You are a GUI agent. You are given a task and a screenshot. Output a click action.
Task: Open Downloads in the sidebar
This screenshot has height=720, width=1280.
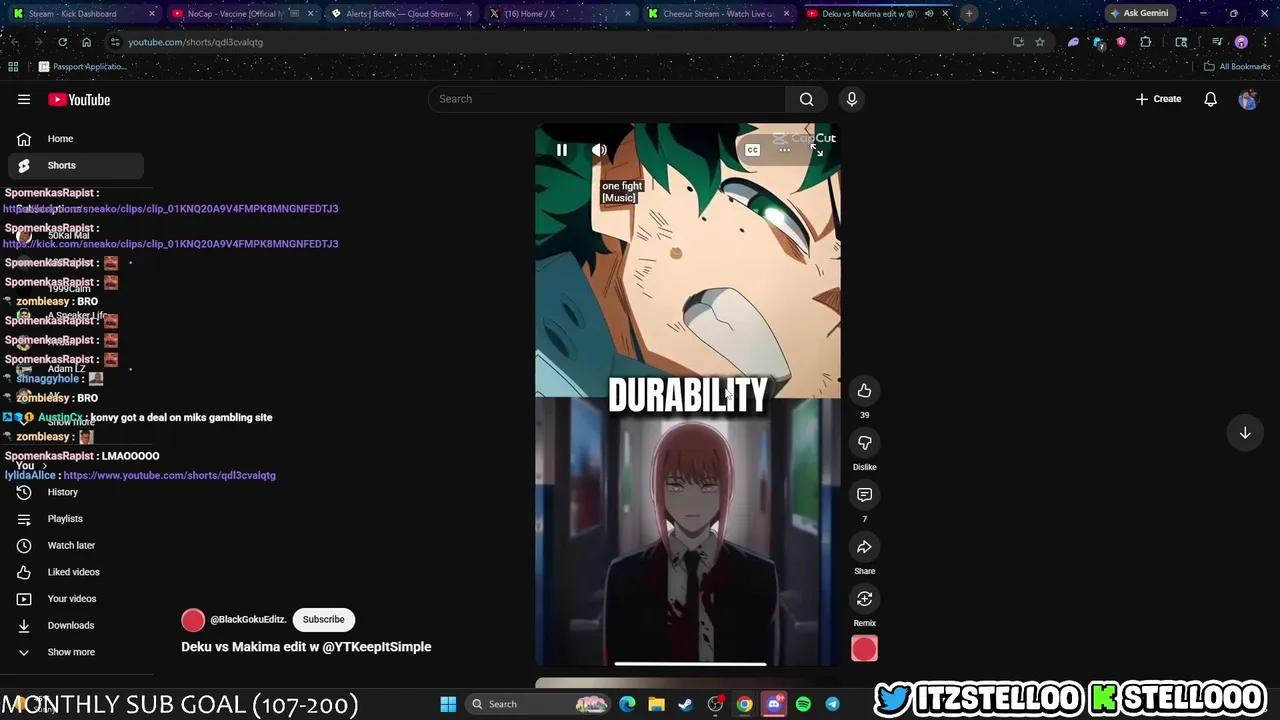pos(75,625)
